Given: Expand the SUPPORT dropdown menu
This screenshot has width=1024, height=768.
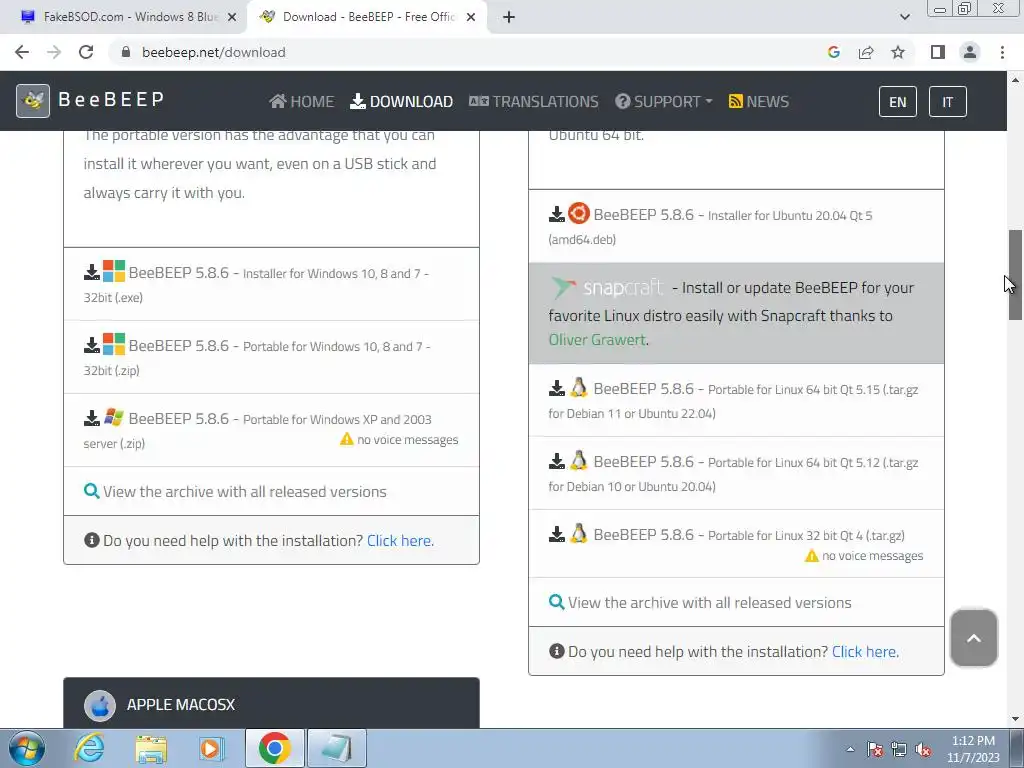Looking at the screenshot, I should tap(664, 101).
